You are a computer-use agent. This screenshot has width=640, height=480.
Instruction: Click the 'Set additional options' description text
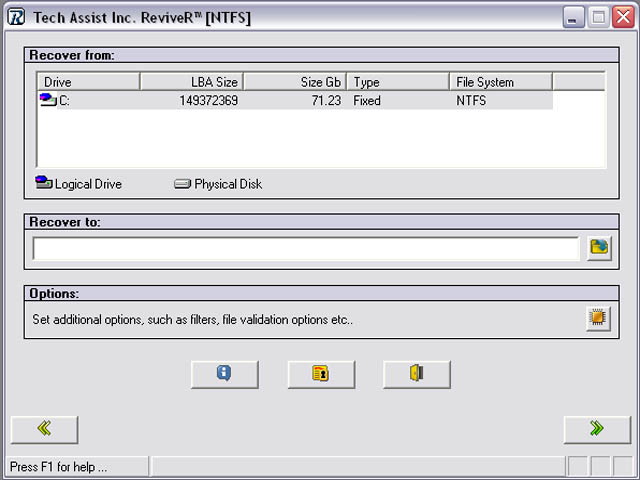click(x=193, y=319)
